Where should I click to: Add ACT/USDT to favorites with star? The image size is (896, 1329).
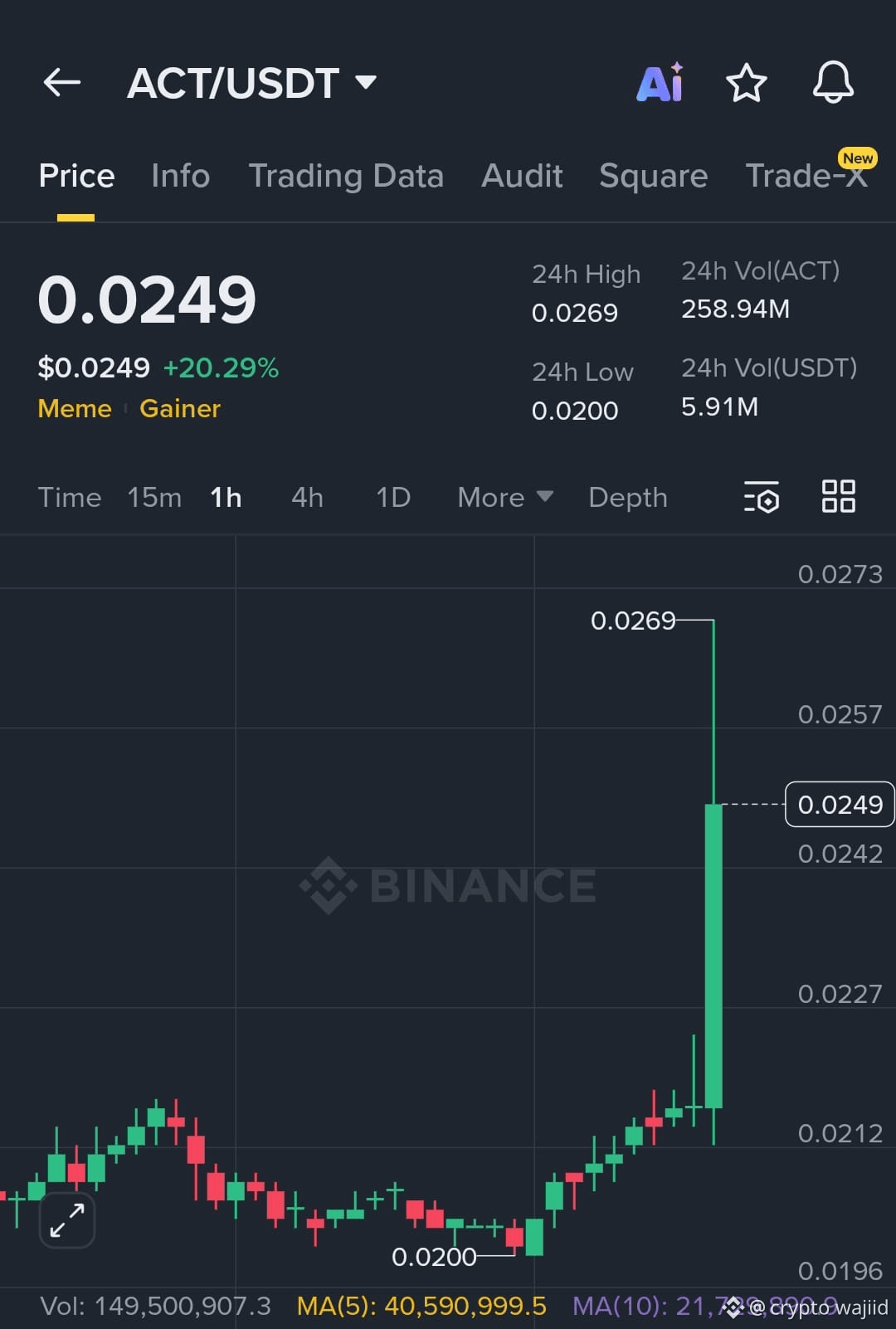point(746,82)
